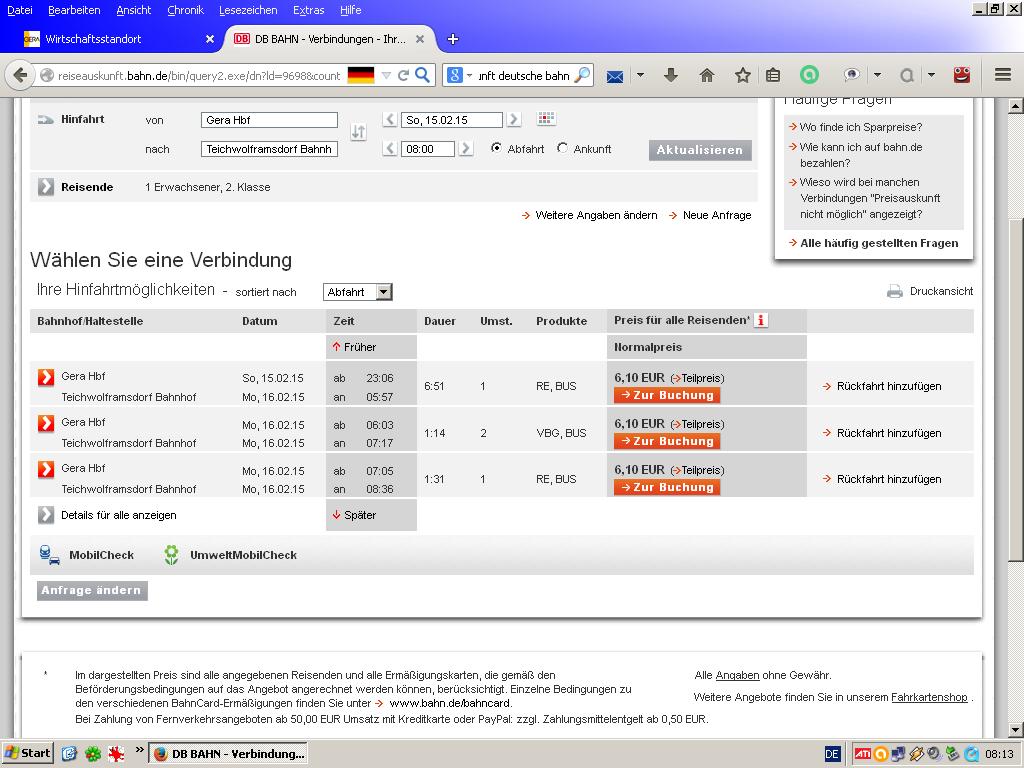
Task: Click the German flag icon in the address bar
Action: (x=361, y=75)
